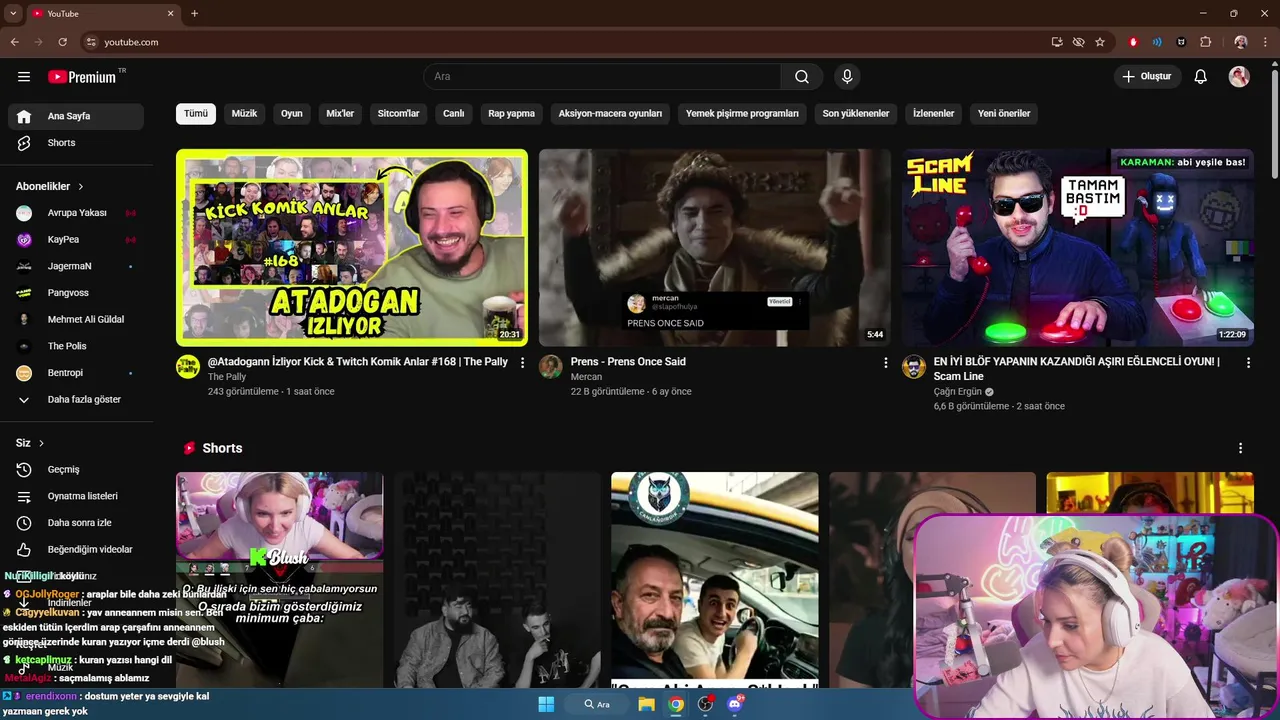Open Beğendiğim videolar list
Image resolution: width=1280 pixels, height=720 pixels.
76,549
